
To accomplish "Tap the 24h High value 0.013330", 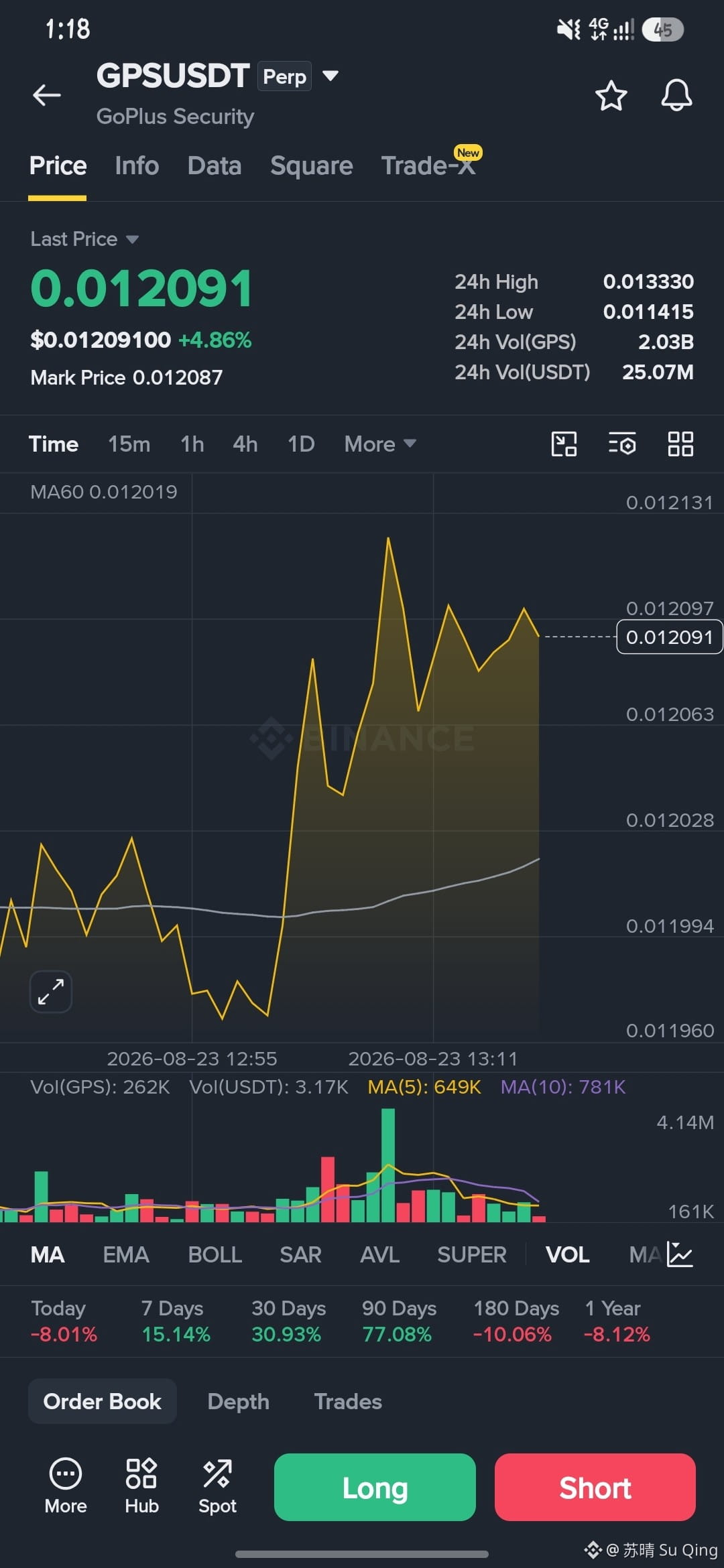I will (648, 281).
